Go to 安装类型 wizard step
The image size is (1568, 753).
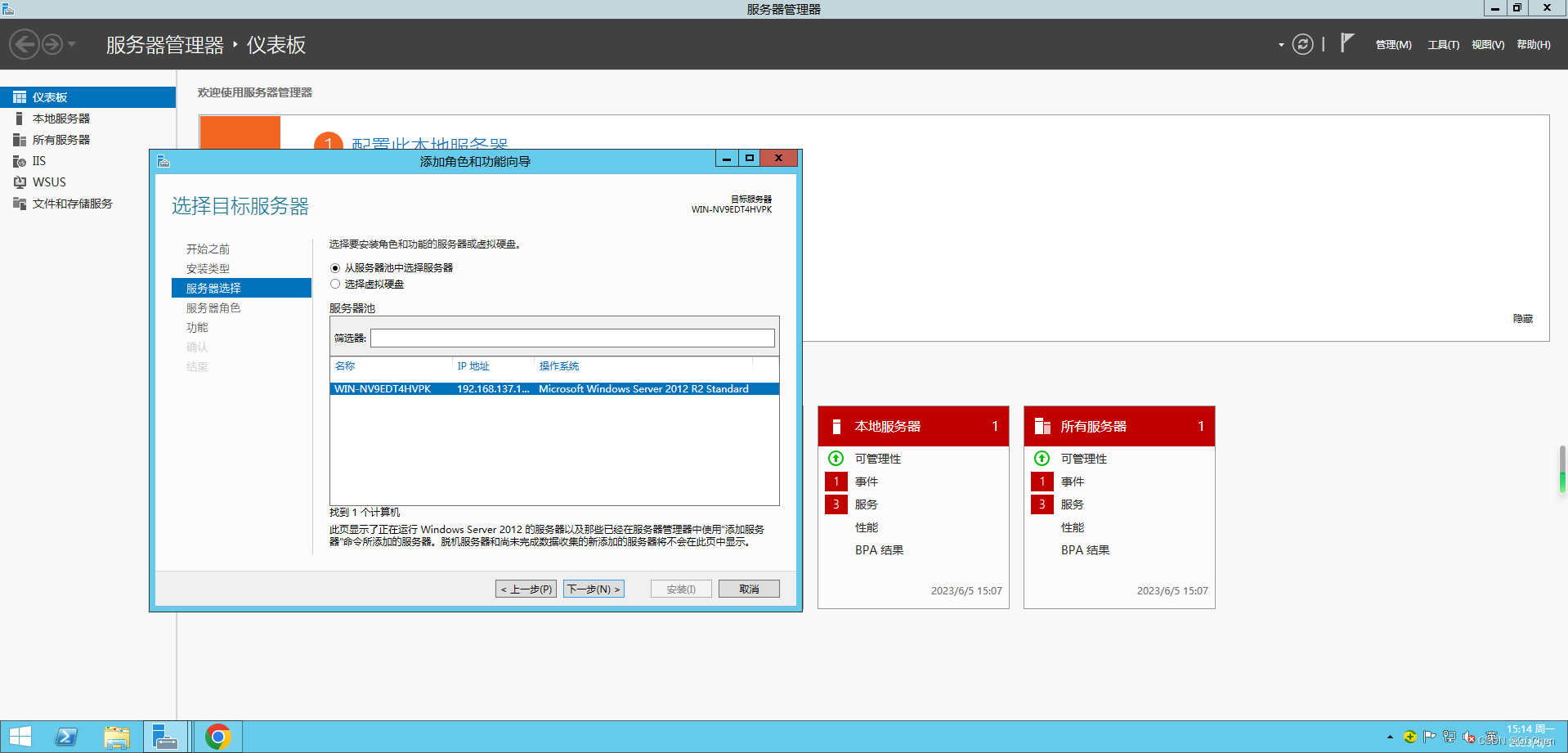[208, 268]
